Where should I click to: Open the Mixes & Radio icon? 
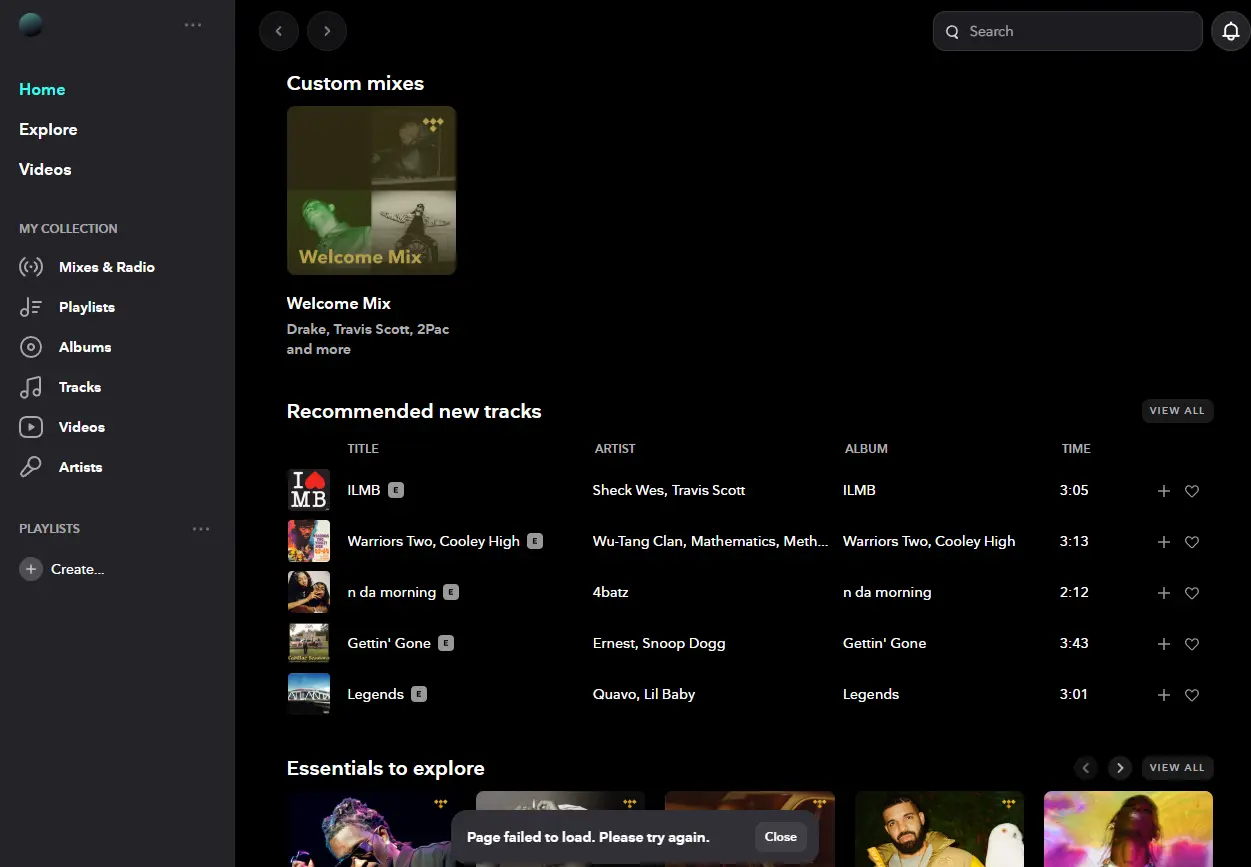31,267
